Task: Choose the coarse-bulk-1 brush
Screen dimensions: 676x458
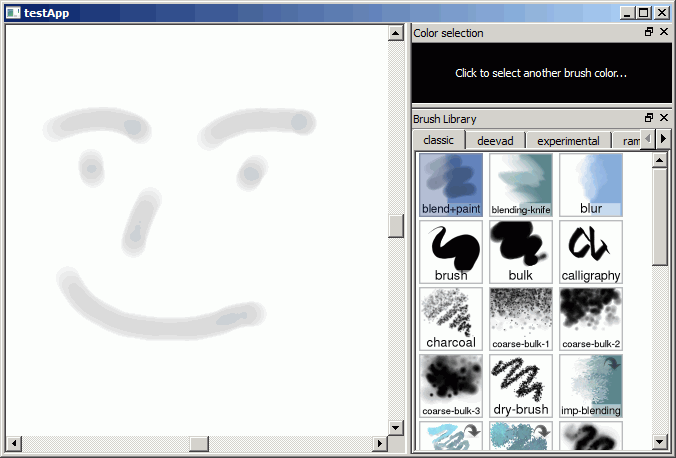Action: click(x=521, y=319)
